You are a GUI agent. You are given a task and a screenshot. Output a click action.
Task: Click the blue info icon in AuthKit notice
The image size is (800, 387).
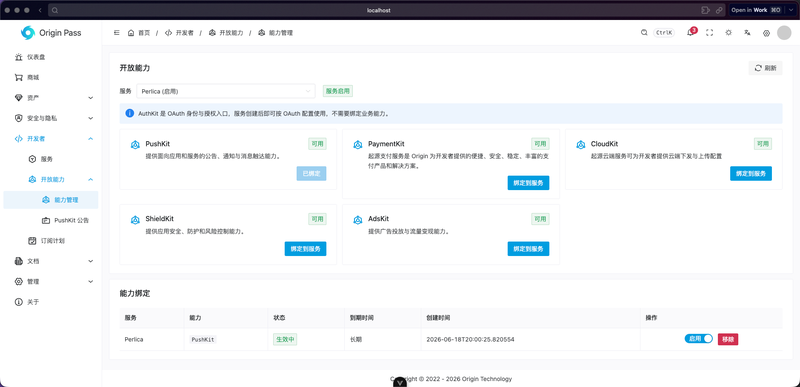pyautogui.click(x=130, y=113)
